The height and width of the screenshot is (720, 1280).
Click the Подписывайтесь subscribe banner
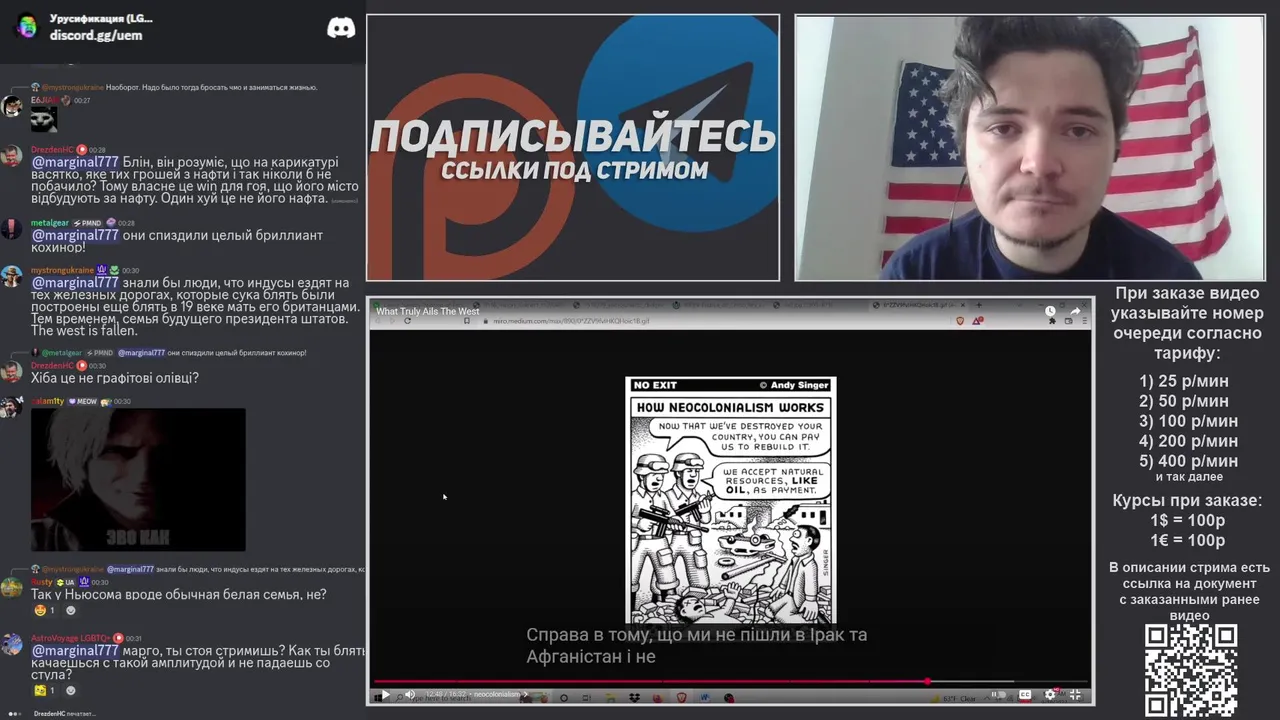[x=573, y=147]
